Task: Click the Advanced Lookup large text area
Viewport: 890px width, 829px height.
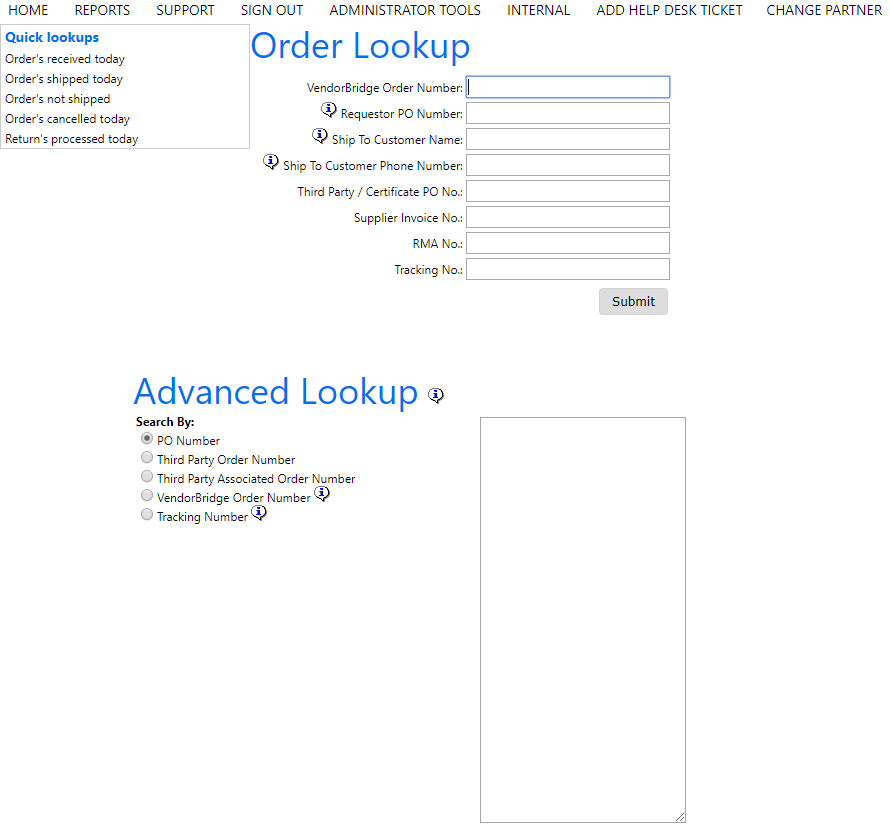Action: coord(583,620)
